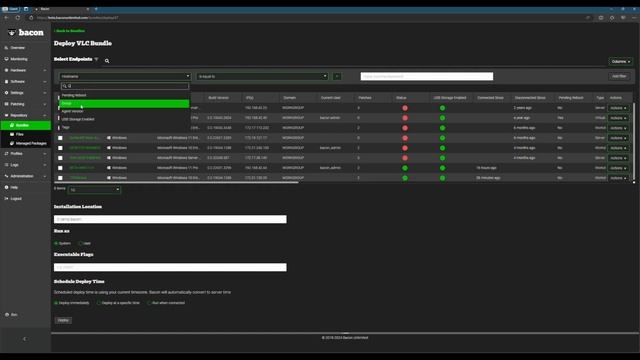Select Run when connected radio option
The width and height of the screenshot is (640, 360).
149,303
